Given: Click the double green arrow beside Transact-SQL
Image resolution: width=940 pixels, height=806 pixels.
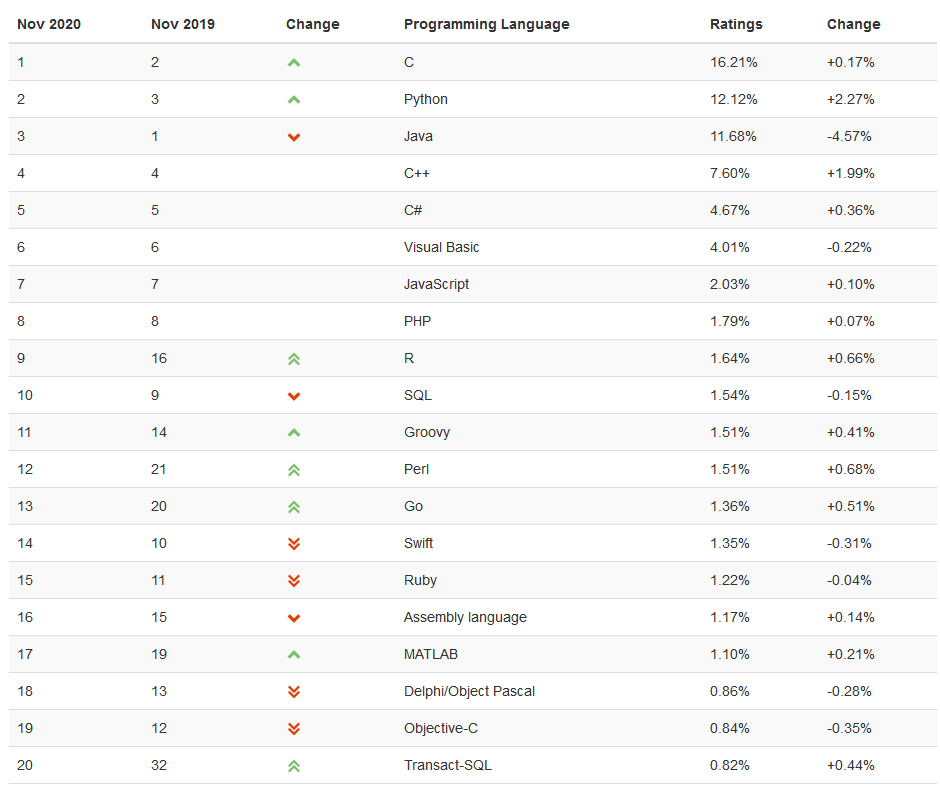Looking at the screenshot, I should pos(294,766).
